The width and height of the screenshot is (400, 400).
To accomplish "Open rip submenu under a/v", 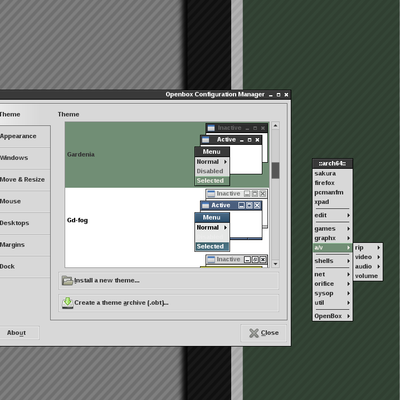I will 368,248.
